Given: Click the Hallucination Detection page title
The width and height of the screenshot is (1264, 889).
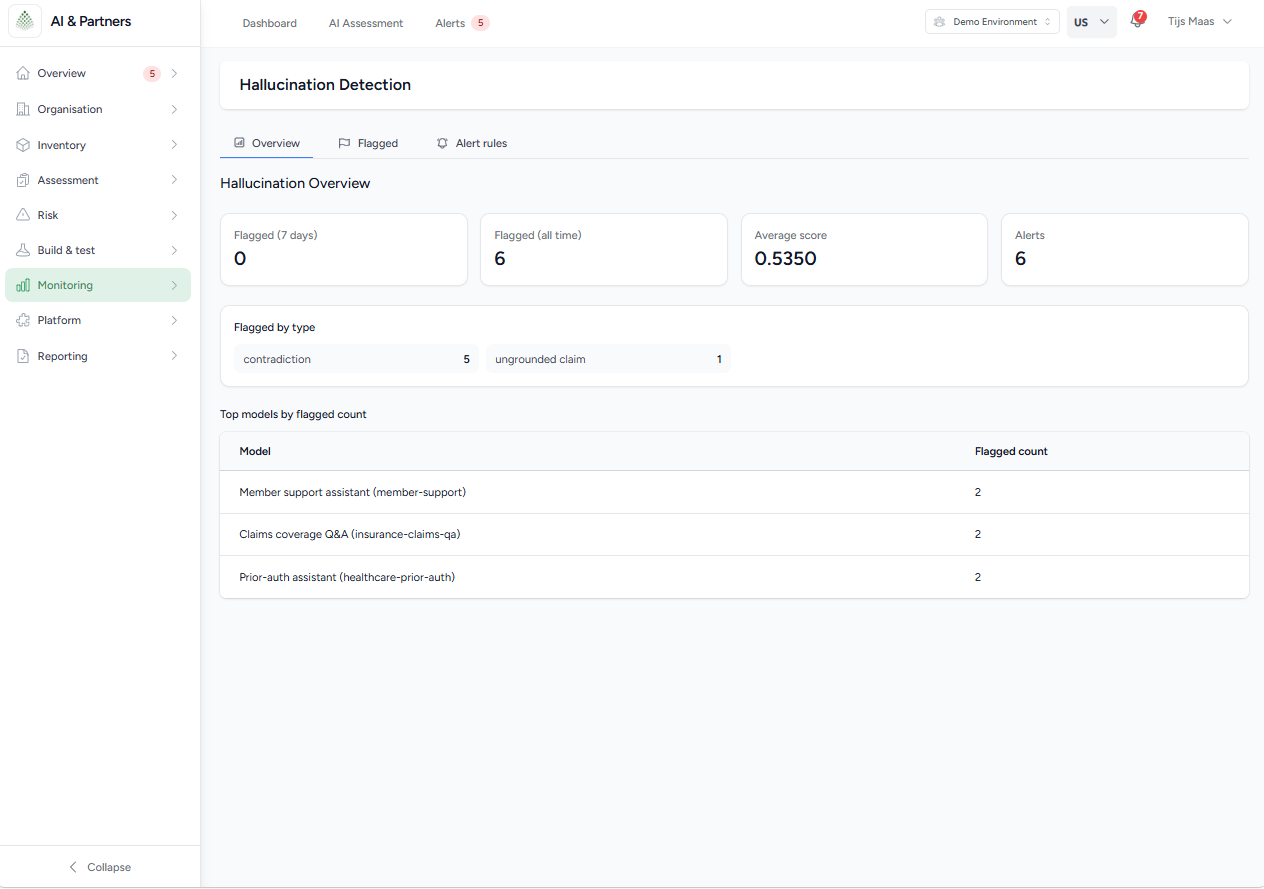Looking at the screenshot, I should coord(325,85).
